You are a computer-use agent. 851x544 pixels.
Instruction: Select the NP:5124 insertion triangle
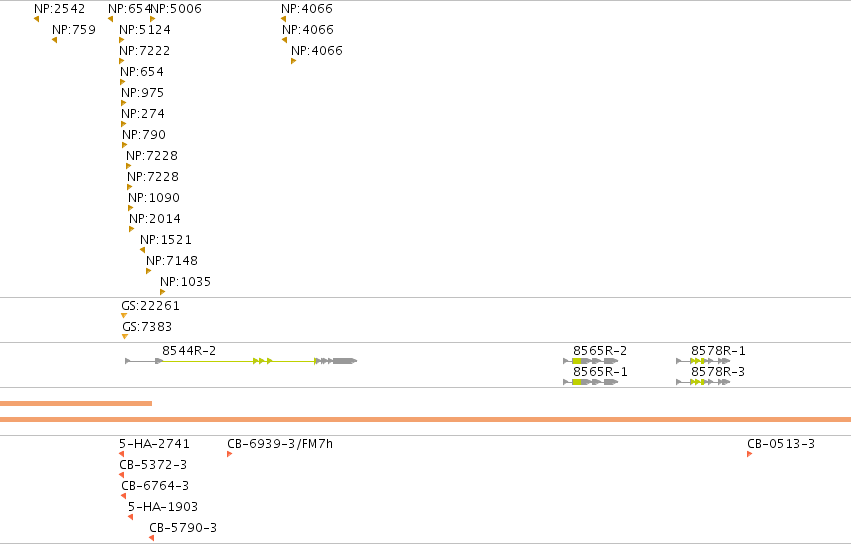pos(122,40)
